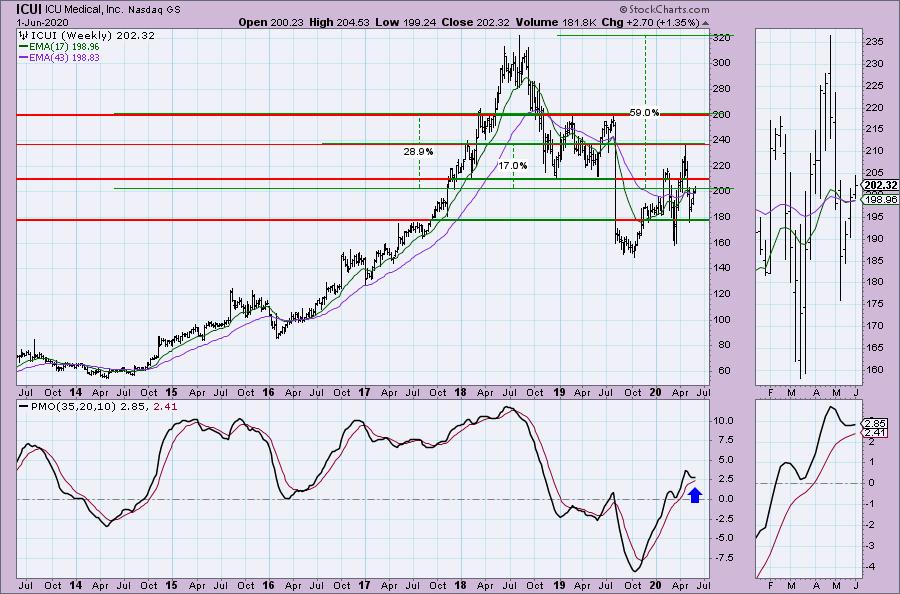This screenshot has width=900, height=594.
Task: Select the High 204.53 value
Action: click(x=339, y=22)
